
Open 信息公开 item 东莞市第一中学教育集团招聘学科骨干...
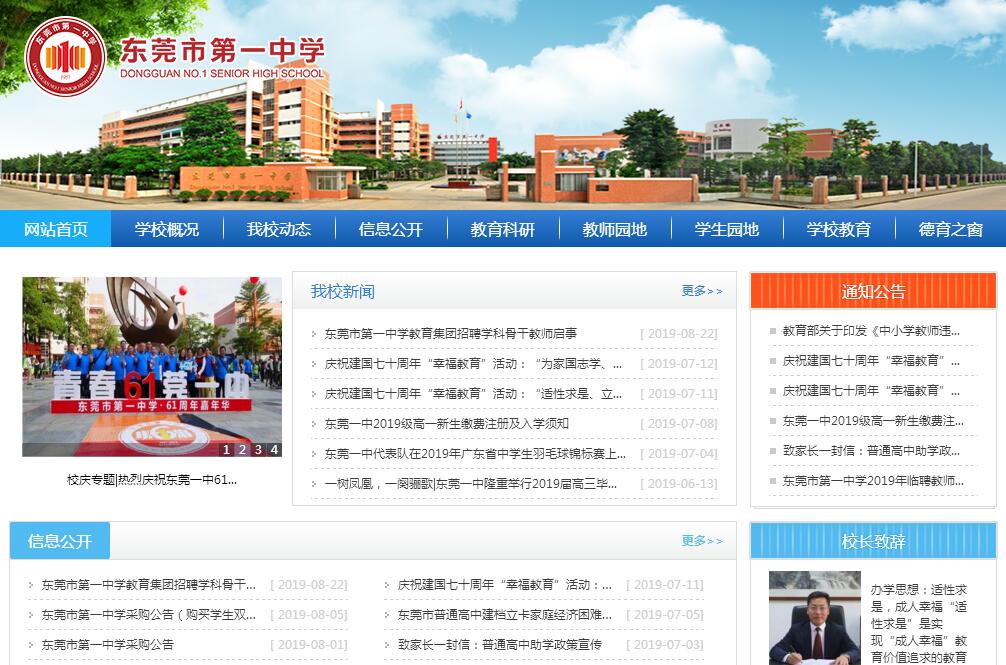(149, 585)
